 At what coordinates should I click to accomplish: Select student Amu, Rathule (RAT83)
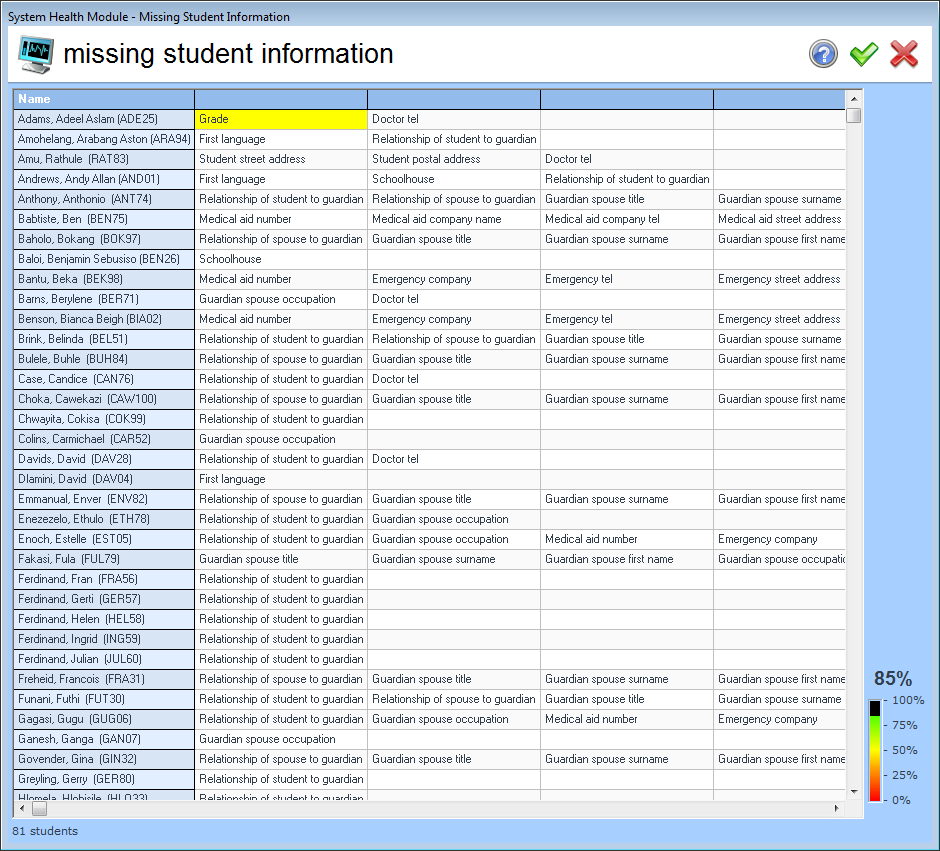click(x=104, y=159)
